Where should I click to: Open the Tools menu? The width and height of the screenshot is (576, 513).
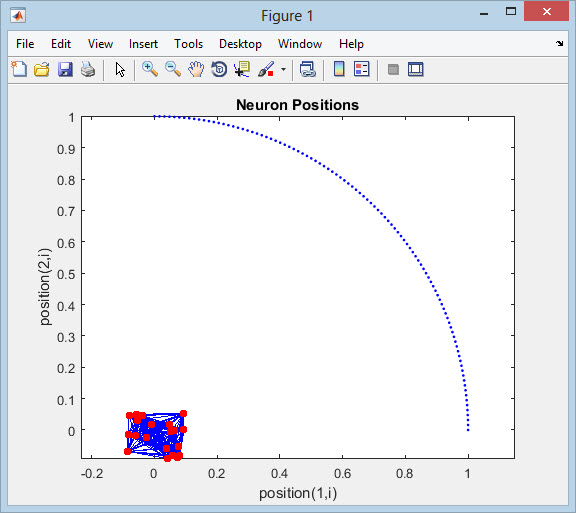click(188, 44)
